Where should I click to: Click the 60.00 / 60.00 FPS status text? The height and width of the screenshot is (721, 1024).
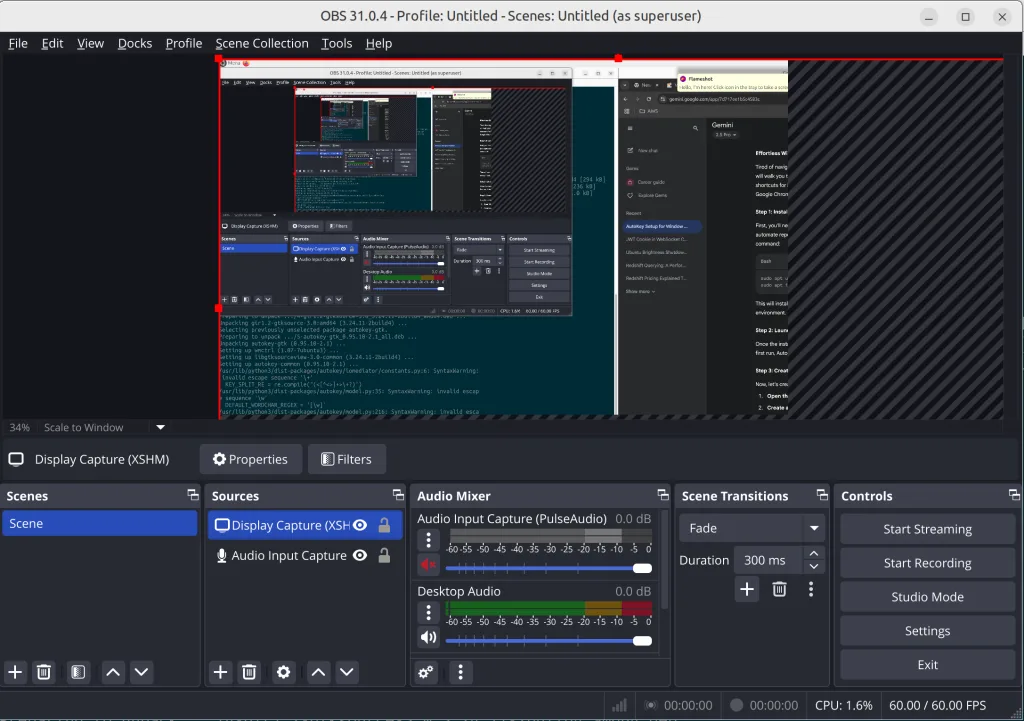pyautogui.click(x=937, y=705)
